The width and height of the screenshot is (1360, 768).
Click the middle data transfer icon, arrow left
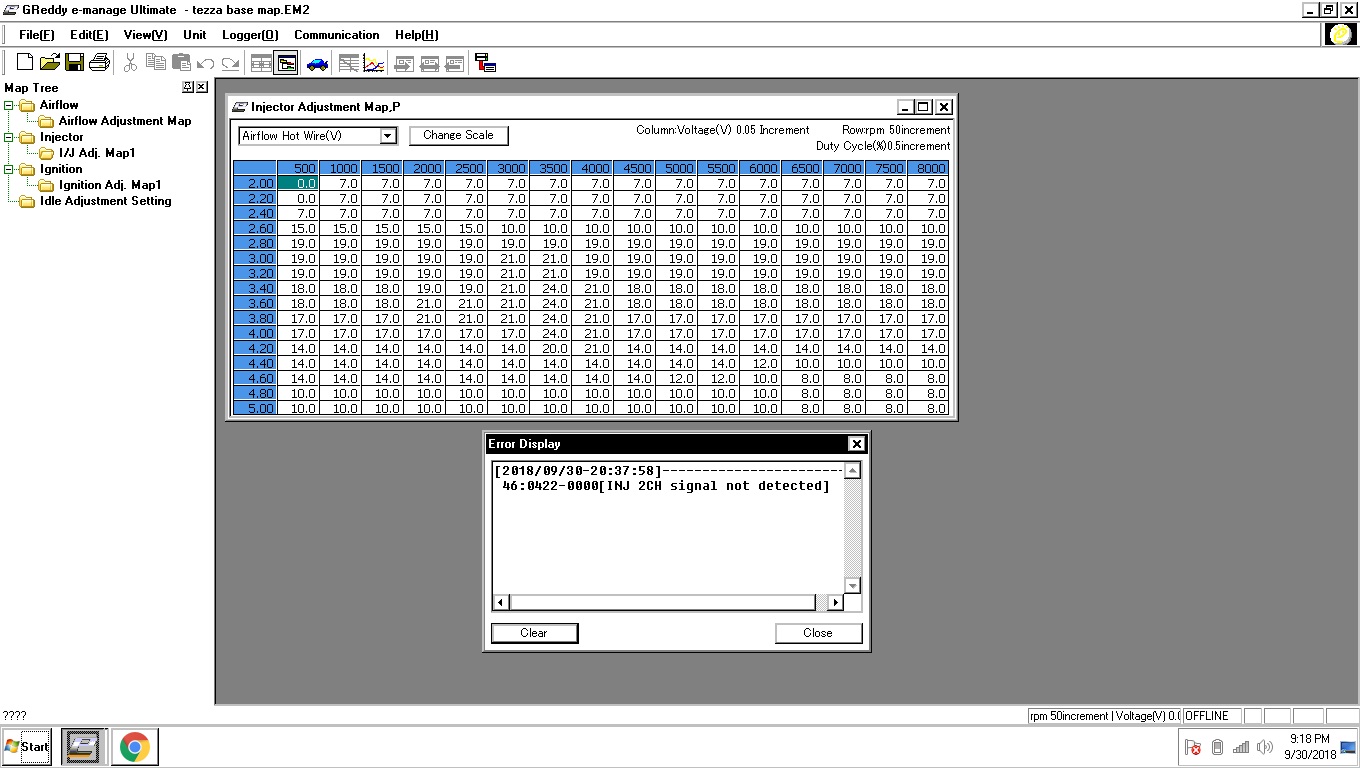click(x=429, y=63)
